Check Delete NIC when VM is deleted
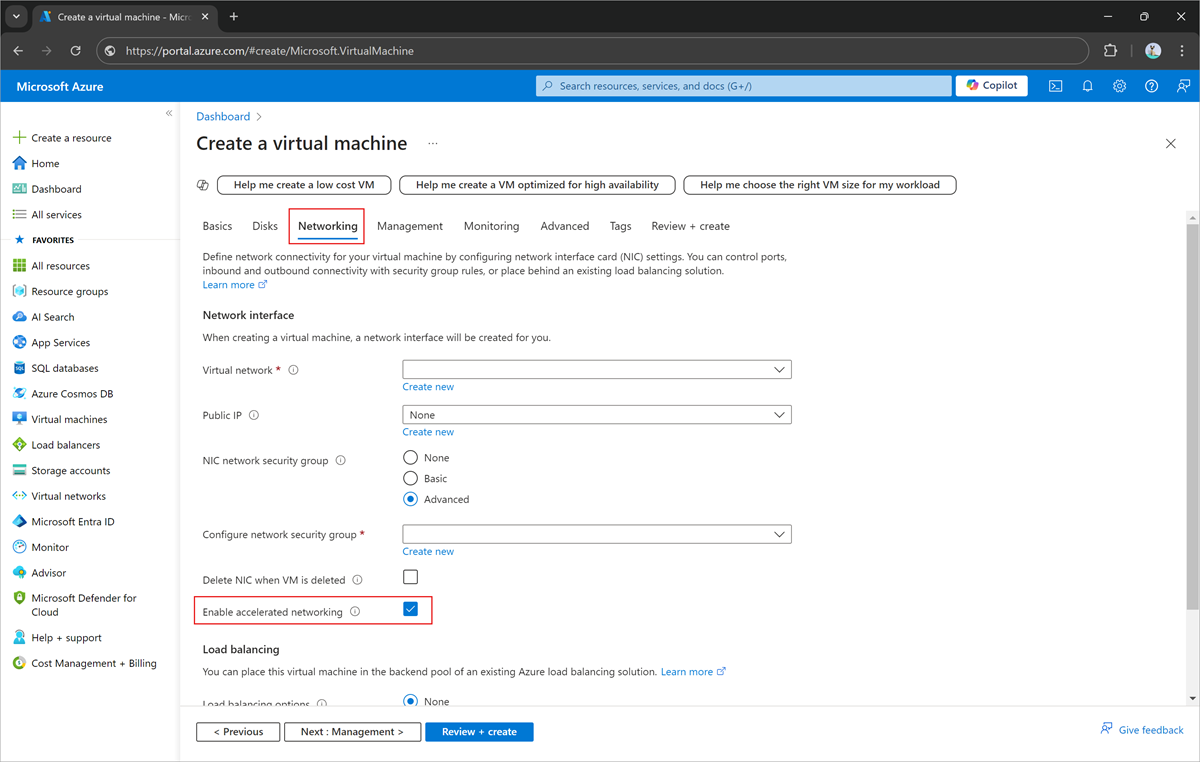This screenshot has width=1200, height=762. tap(410, 577)
